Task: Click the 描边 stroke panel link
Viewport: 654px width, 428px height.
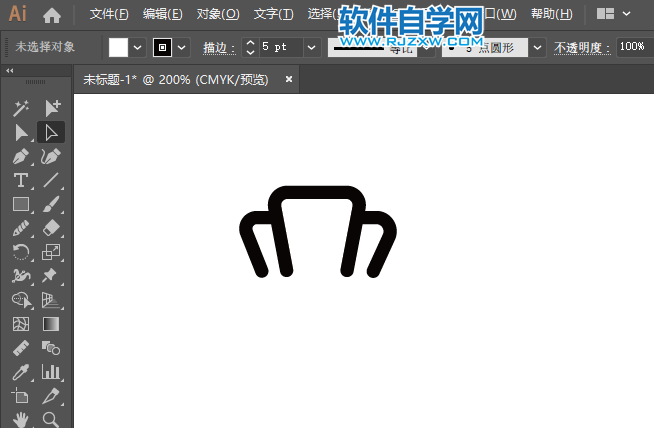Action: [219, 48]
